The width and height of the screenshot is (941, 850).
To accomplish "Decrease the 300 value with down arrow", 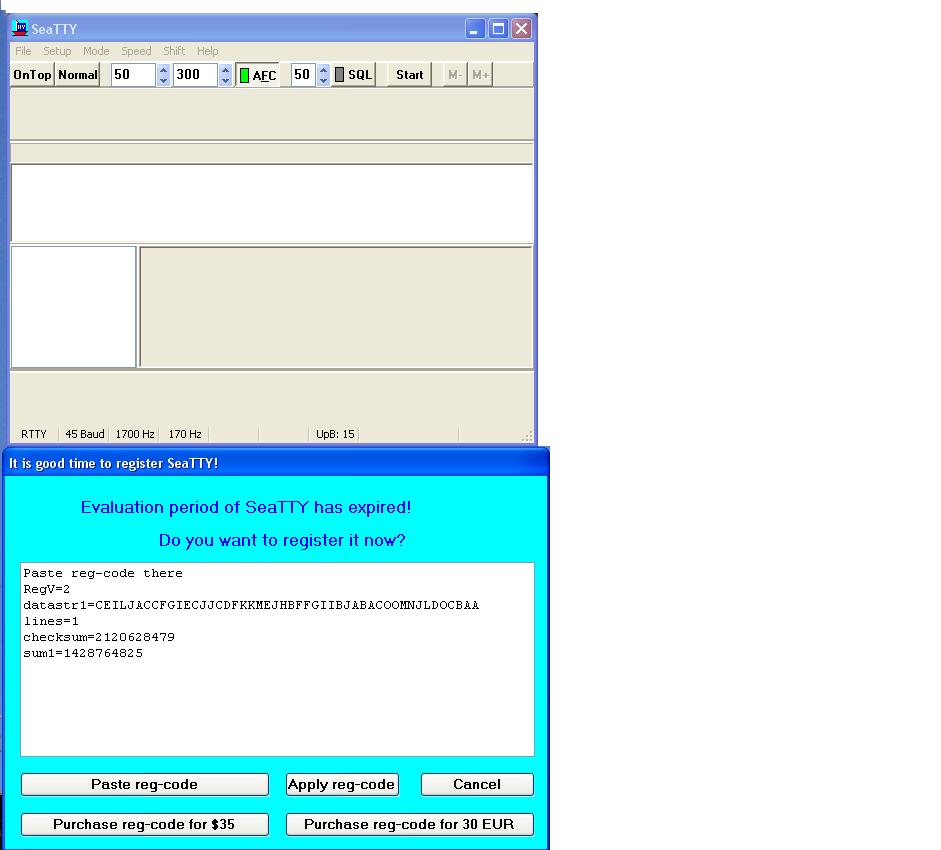I will click(225, 80).
